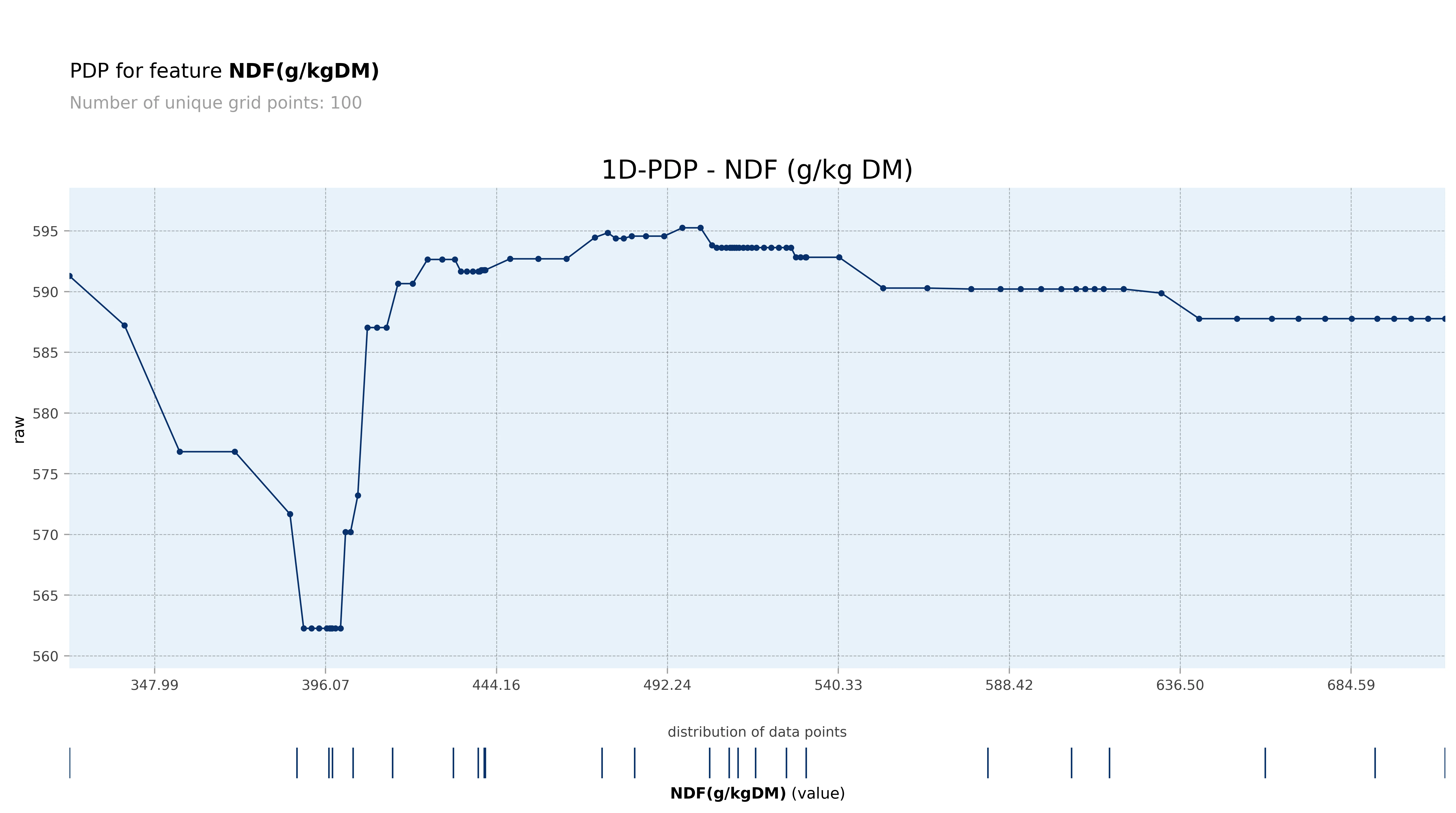Click the 347.99 x-axis tick label
1456x813 pixels.
point(154,685)
